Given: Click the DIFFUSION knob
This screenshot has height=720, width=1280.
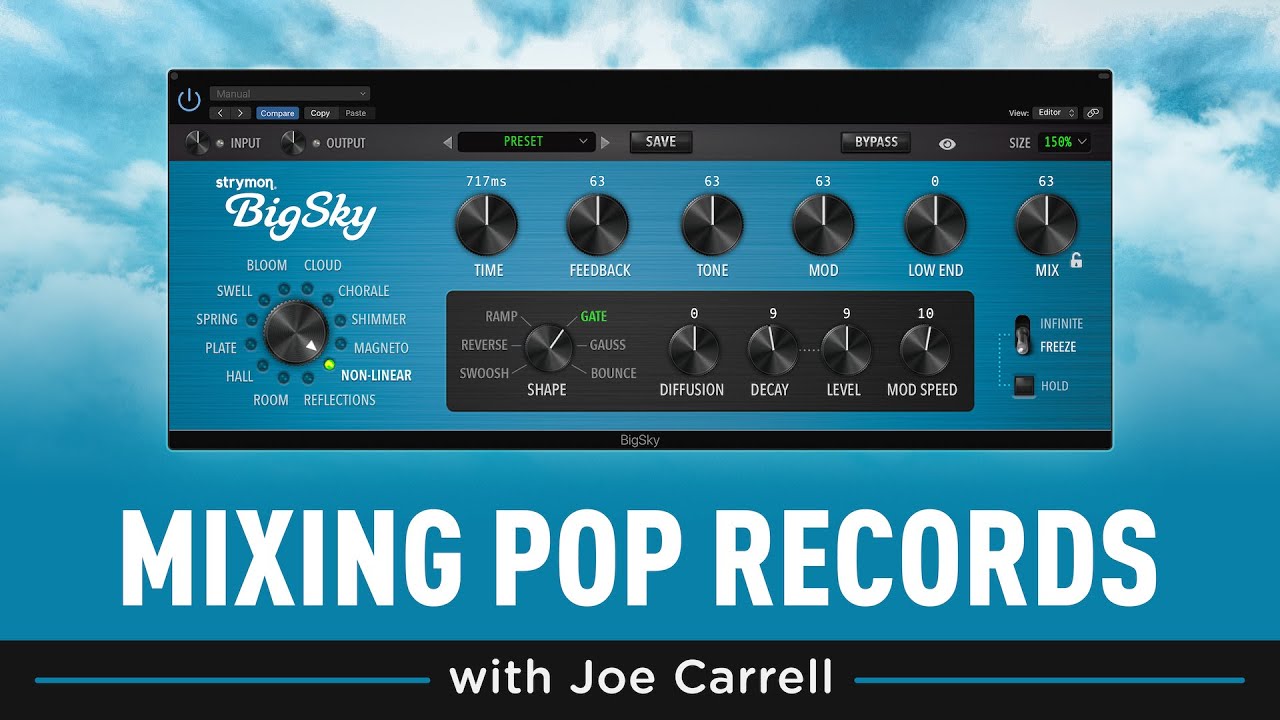Looking at the screenshot, I should (x=692, y=350).
